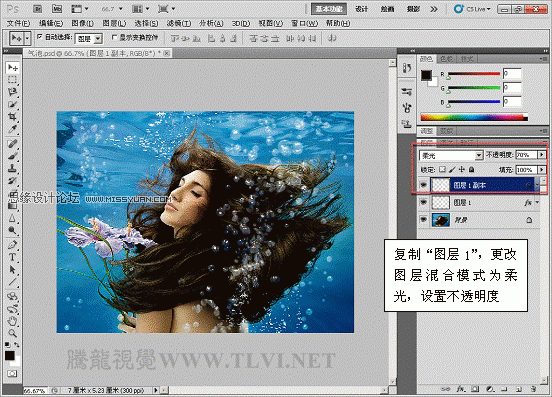
Task: Check the 显示变换控件 checkbox
Action: (x=114, y=37)
